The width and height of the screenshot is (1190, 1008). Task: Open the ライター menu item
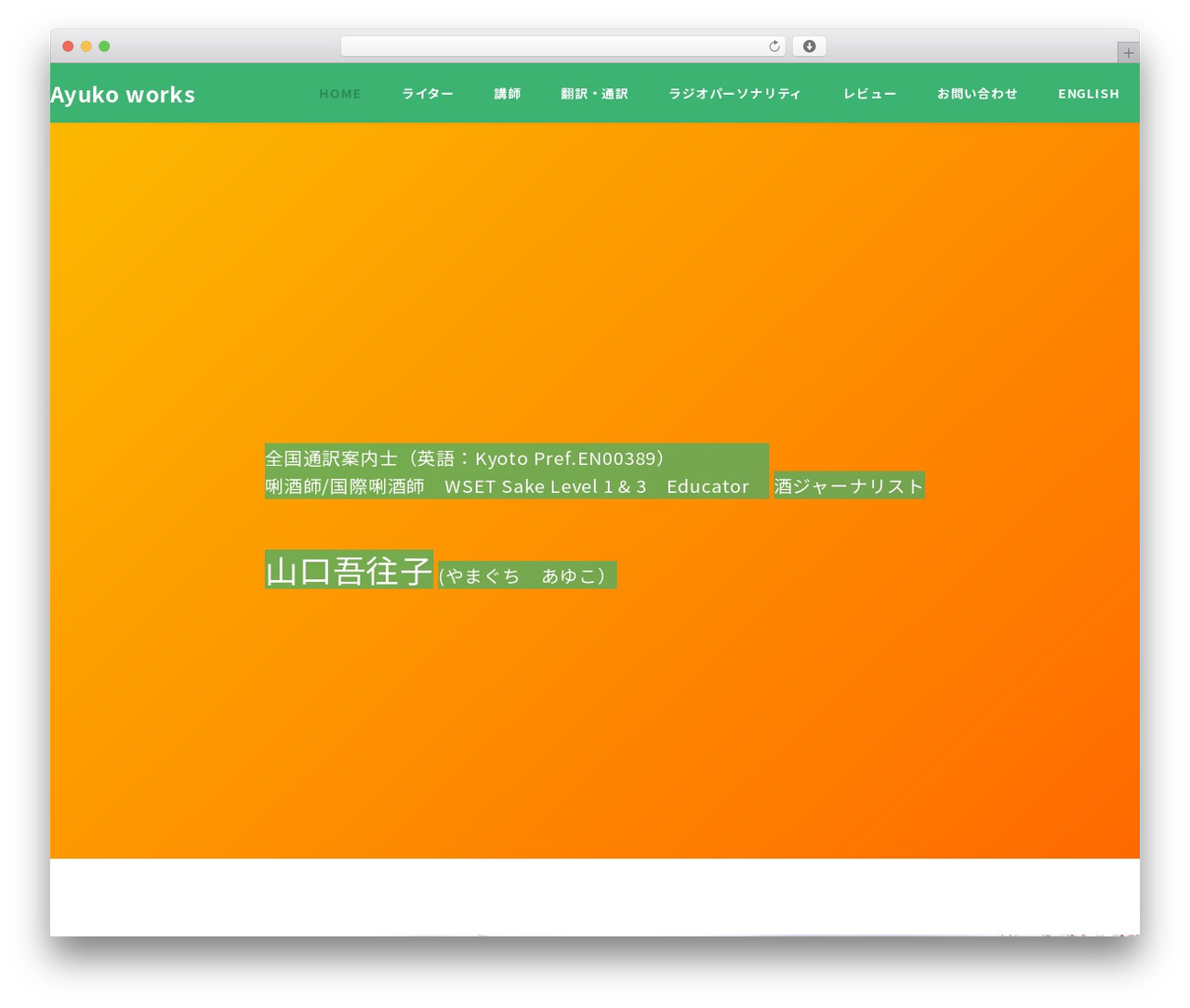click(428, 94)
